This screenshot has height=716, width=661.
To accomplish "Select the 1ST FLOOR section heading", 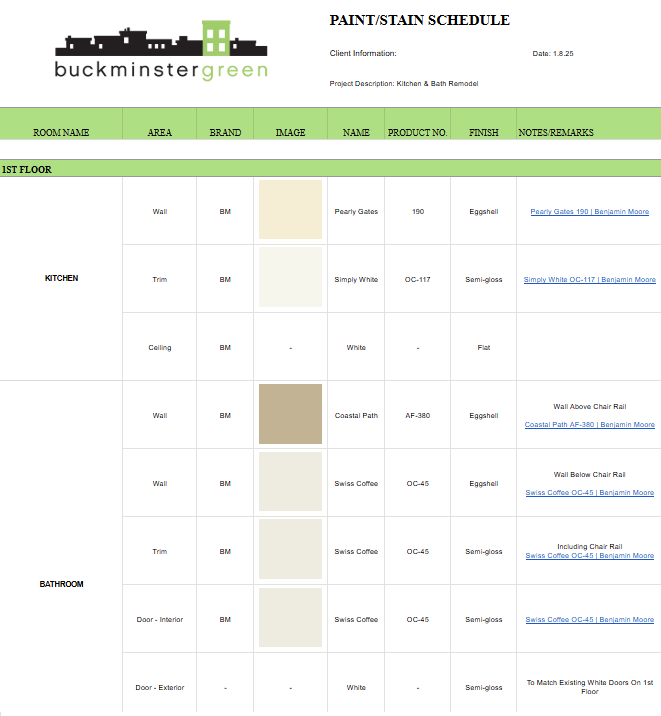I will pos(26,169).
